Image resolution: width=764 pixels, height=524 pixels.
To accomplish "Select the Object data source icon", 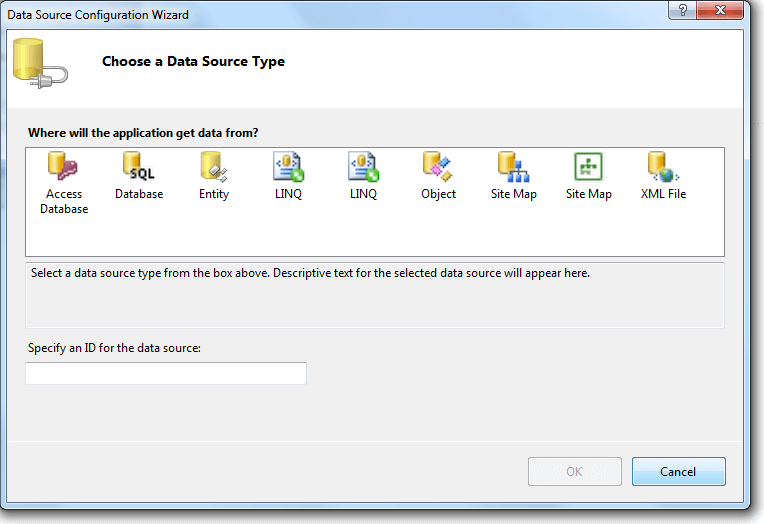I will pos(438,167).
